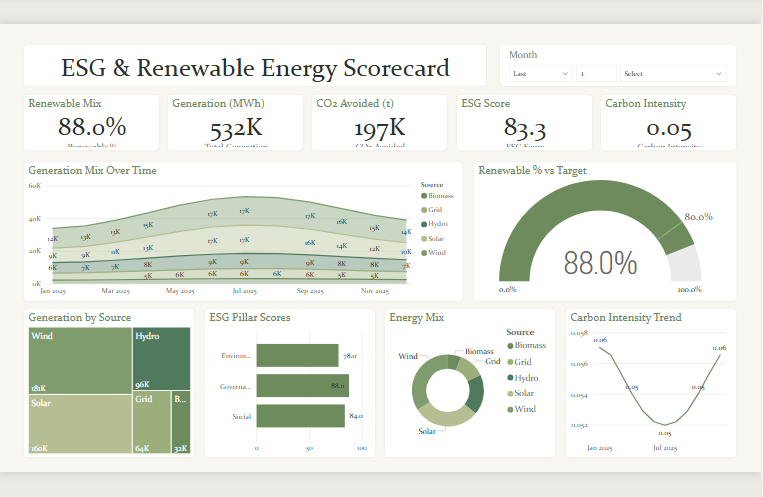
Task: Select Biomass in the Energy Mix legend
Action: pyautogui.click(x=527, y=345)
